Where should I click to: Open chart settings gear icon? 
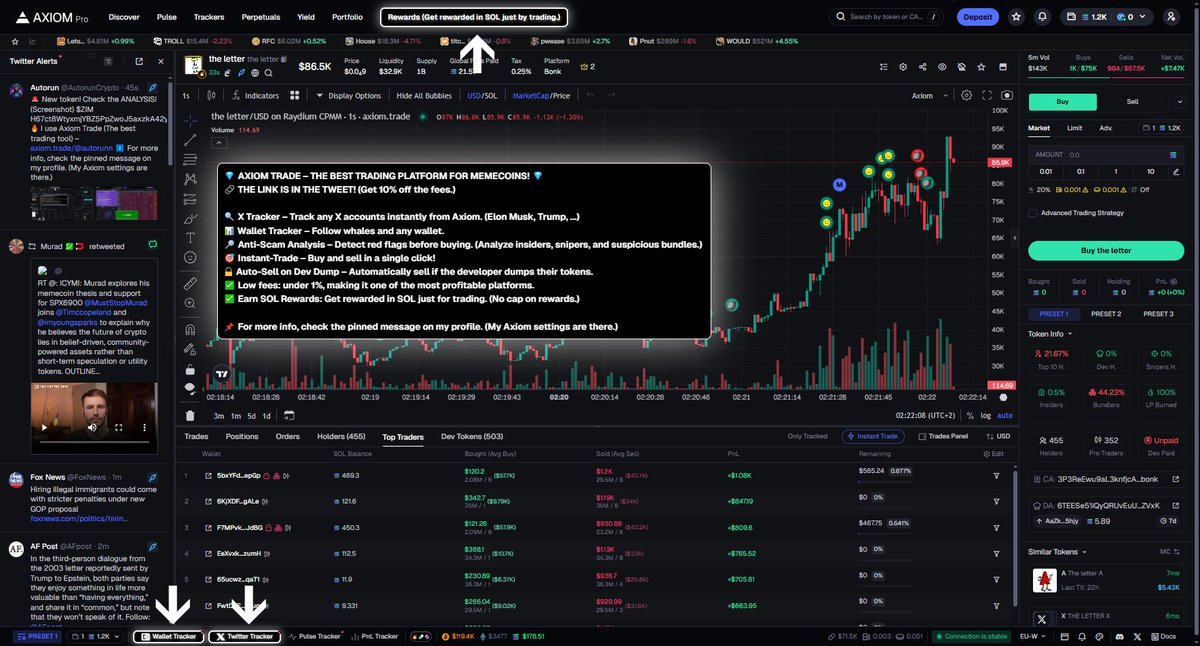point(966,96)
